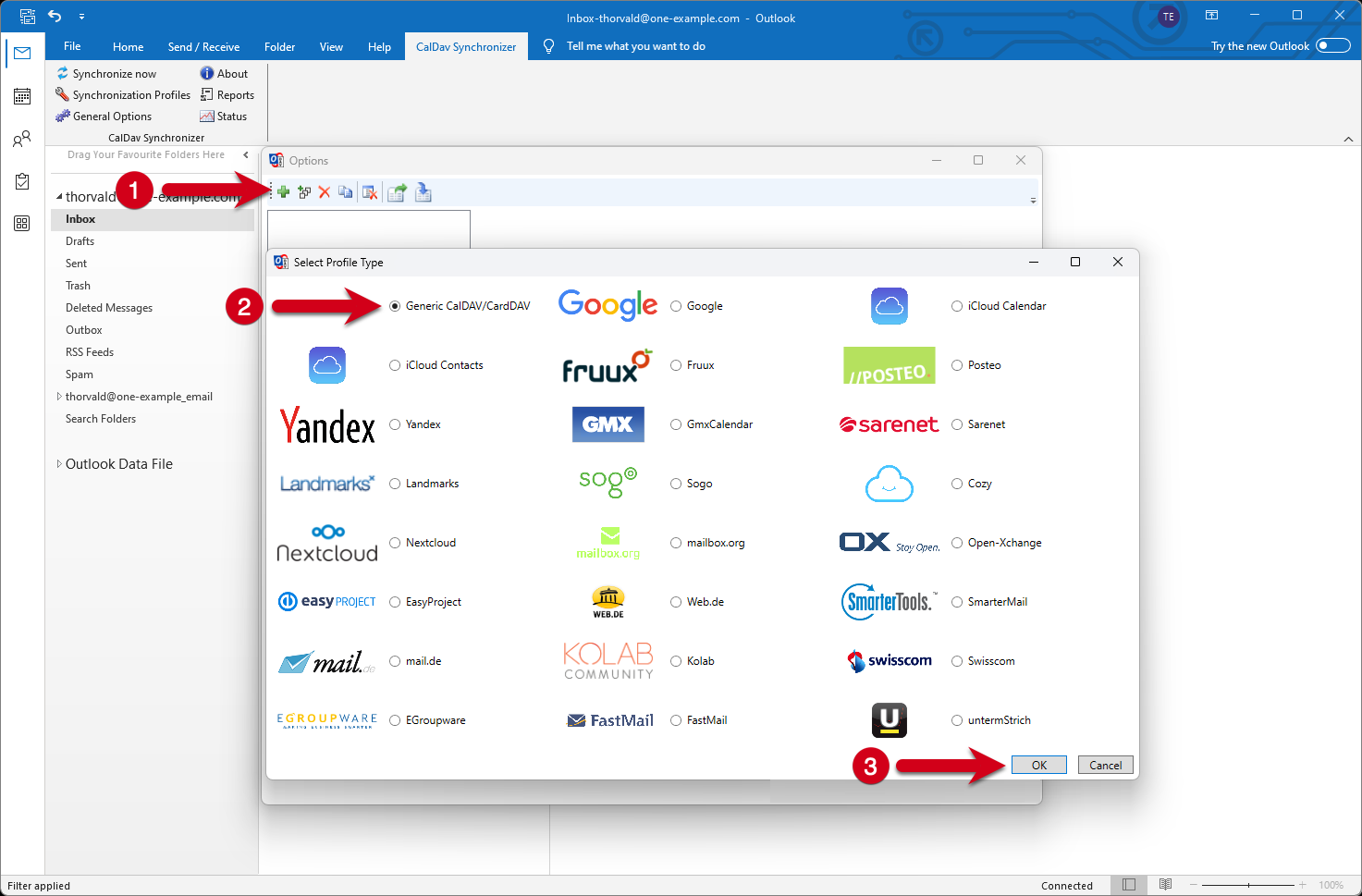Image resolution: width=1362 pixels, height=896 pixels.
Task: Click the green plus add profile icon
Action: [x=283, y=192]
